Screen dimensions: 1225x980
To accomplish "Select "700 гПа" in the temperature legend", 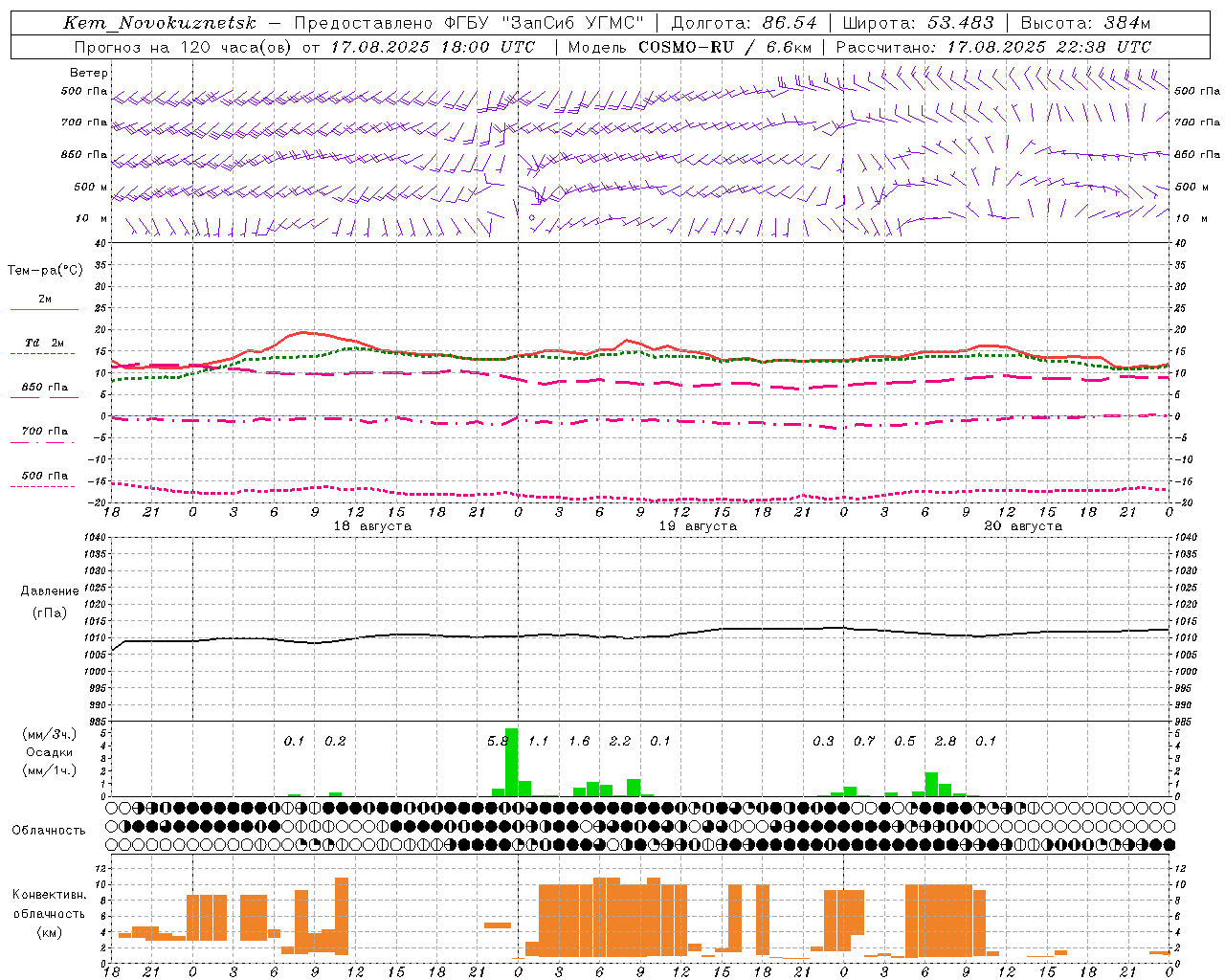I will 45,431.
